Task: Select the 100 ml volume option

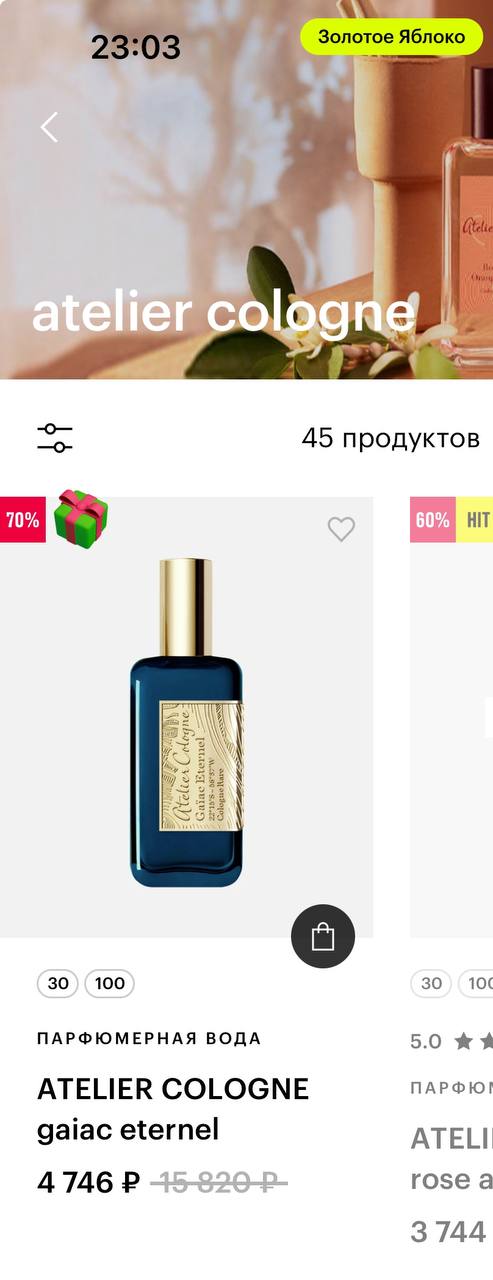Action: [110, 983]
